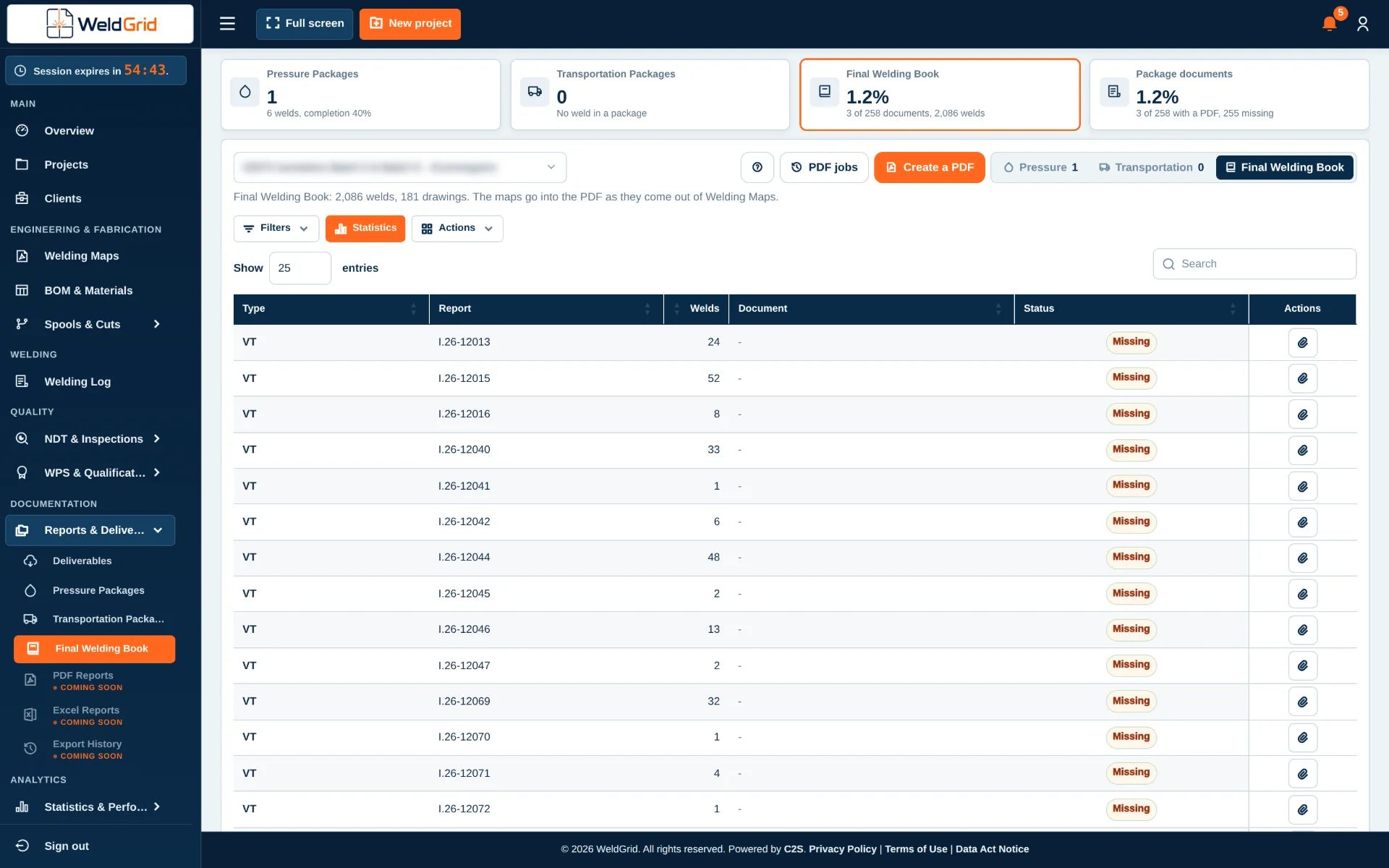Image resolution: width=1389 pixels, height=868 pixels.
Task: Attach document for report I.26-12041
Action: tap(1302, 486)
